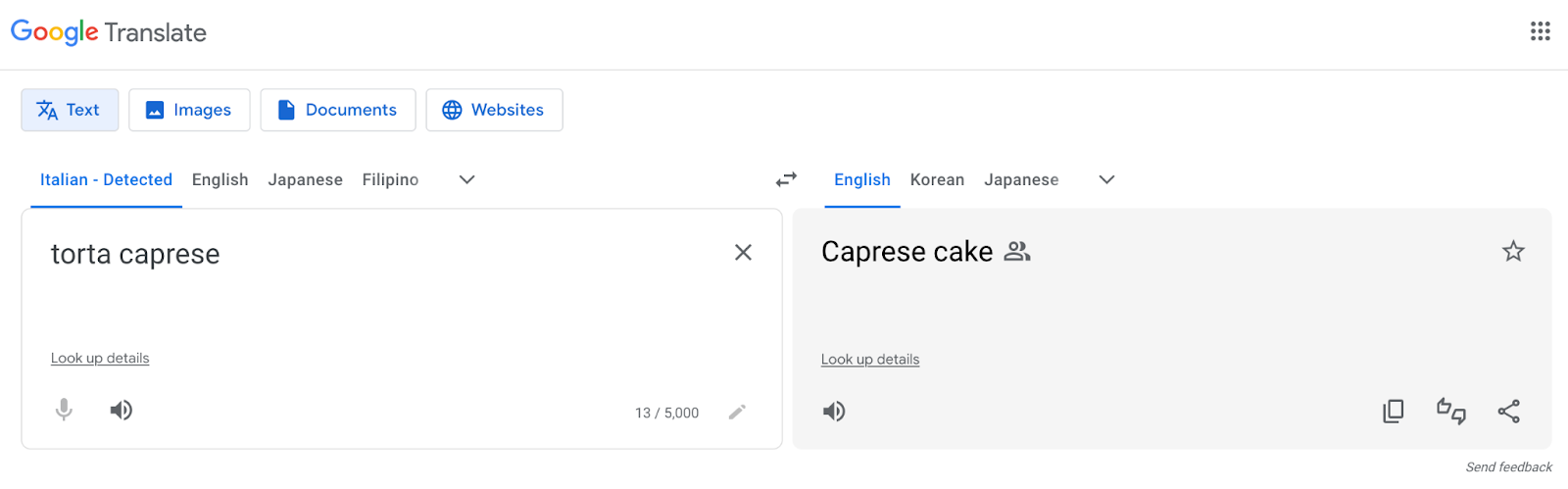Expand the target language list
Screen dimensions: 1568x489
click(1106, 179)
